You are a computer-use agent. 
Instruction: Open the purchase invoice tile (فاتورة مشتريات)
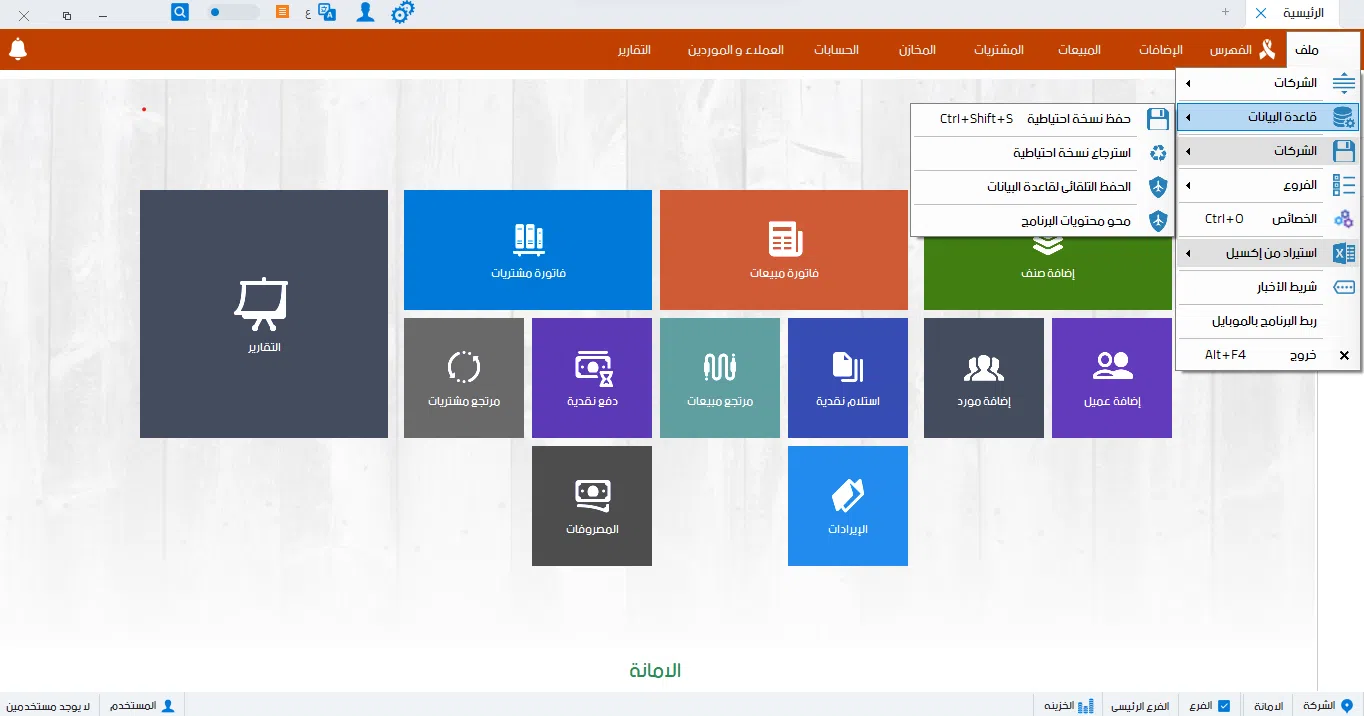click(527, 250)
